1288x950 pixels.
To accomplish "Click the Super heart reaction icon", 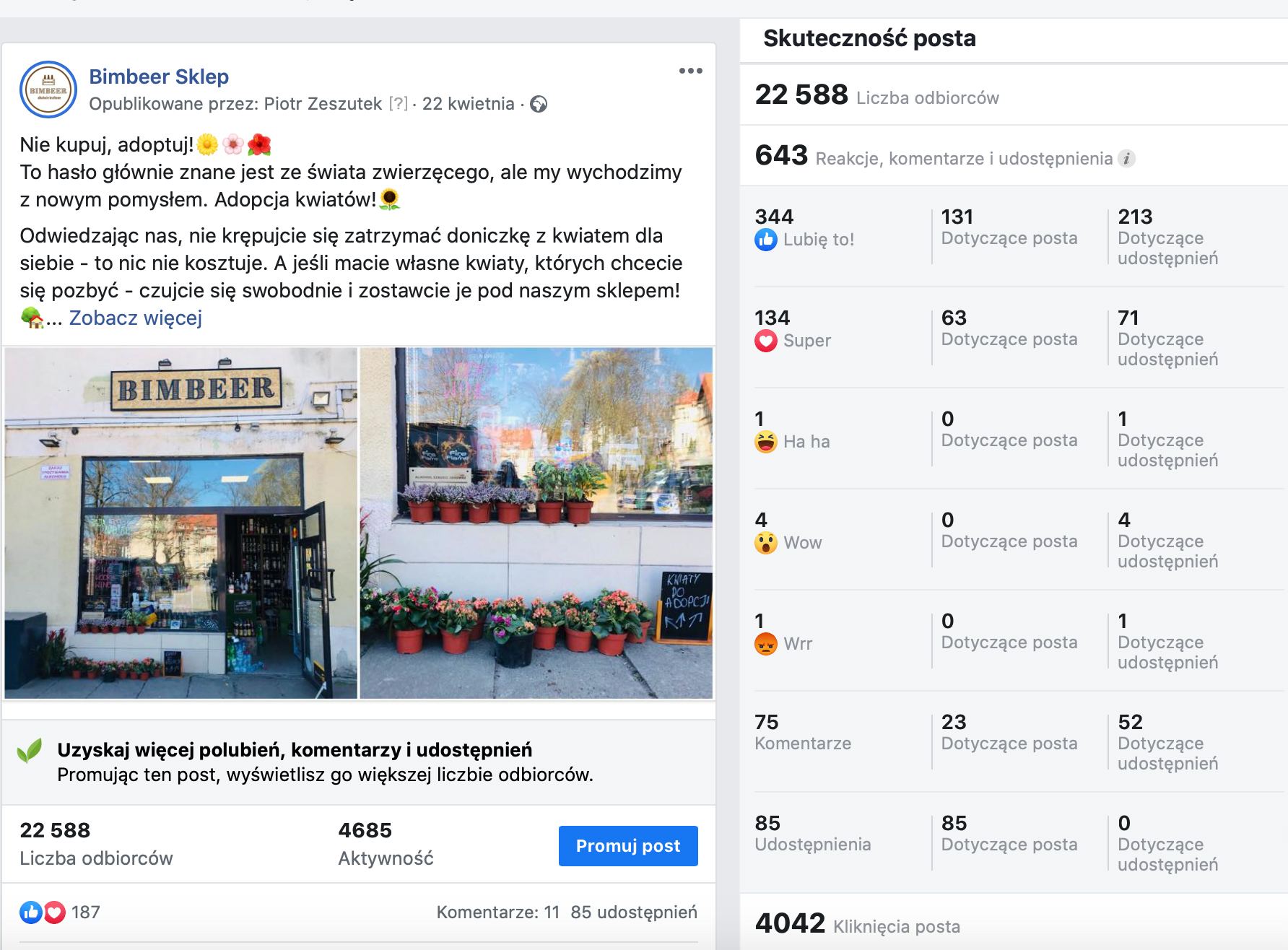I will [766, 341].
